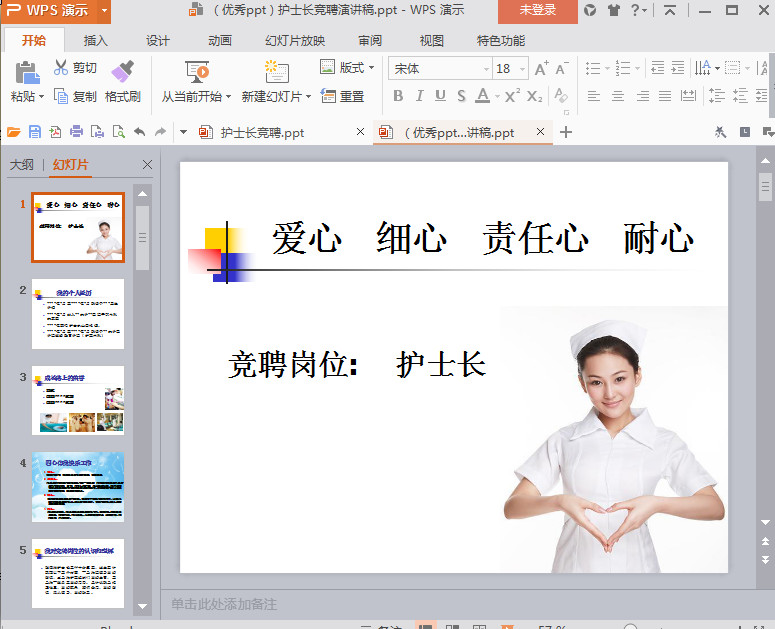
Task: Close the 护士长竞聘.ppt tab
Action: coord(360,131)
